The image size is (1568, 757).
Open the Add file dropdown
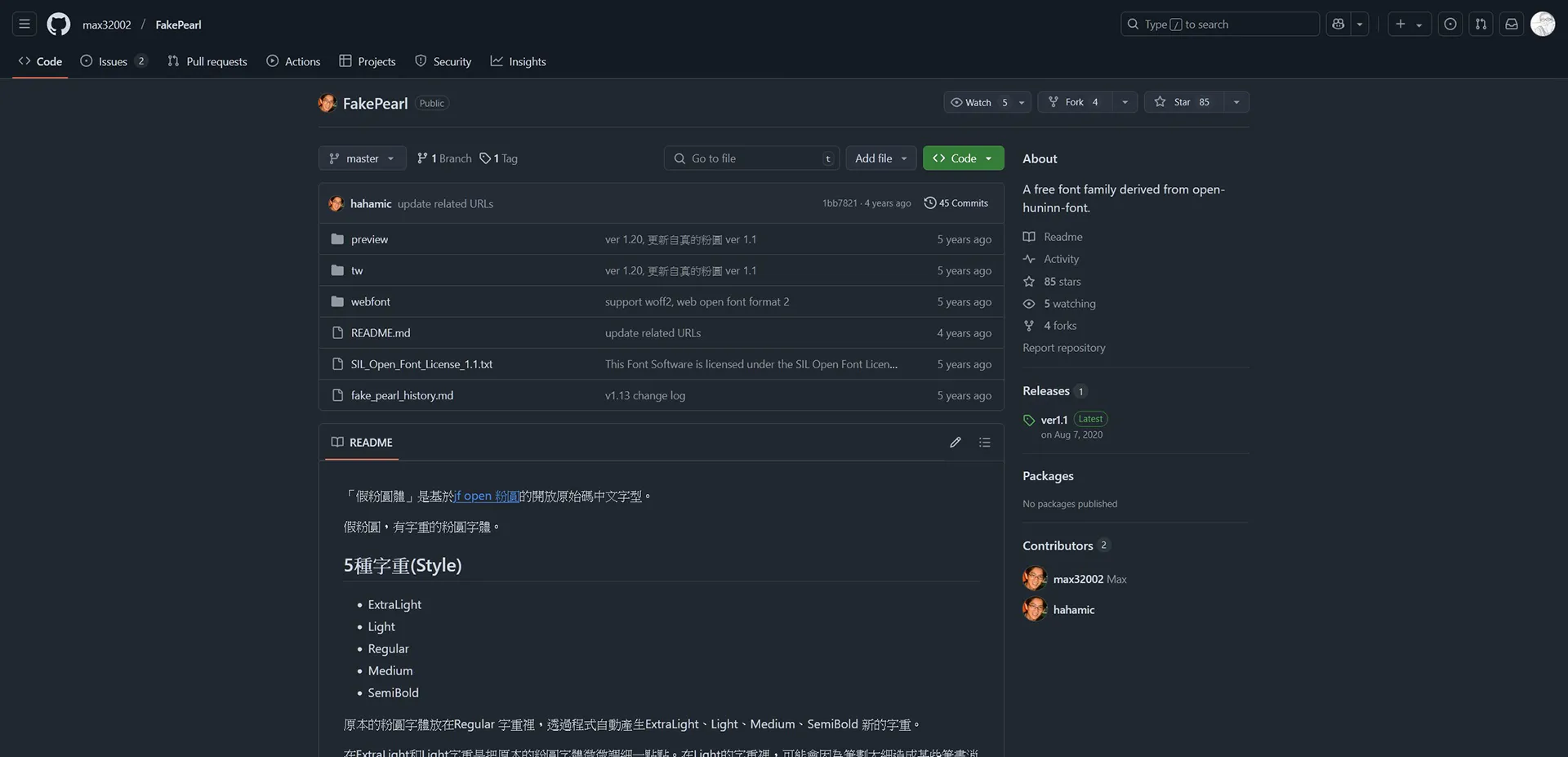point(881,158)
